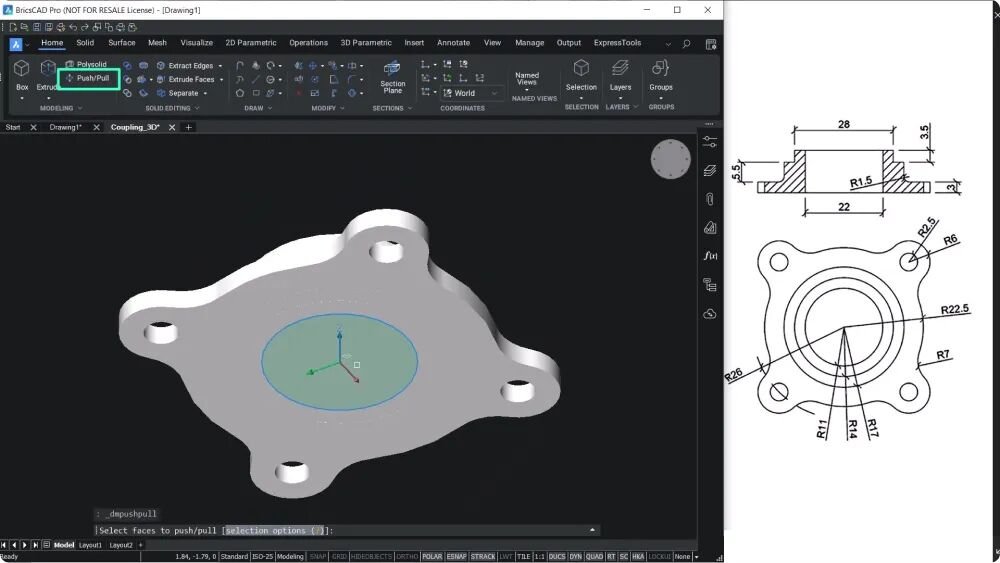This screenshot has width=1000, height=563.
Task: Switch to the Drawing1 document tab
Action: tap(66, 128)
